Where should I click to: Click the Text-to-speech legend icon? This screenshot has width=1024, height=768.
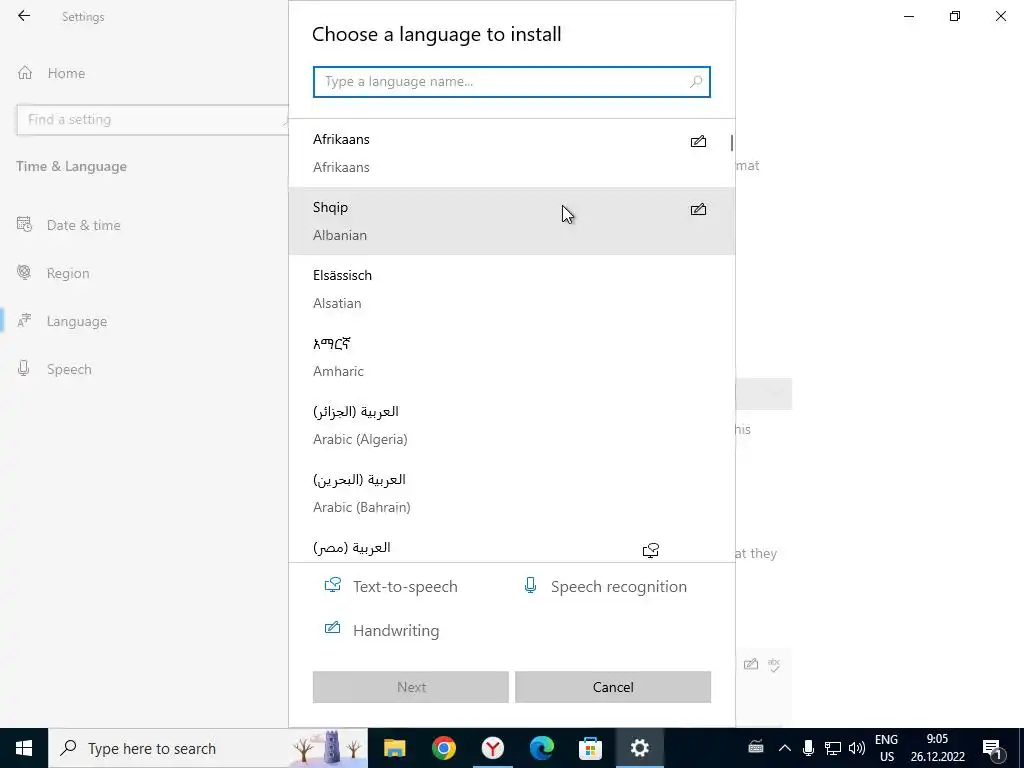click(333, 585)
